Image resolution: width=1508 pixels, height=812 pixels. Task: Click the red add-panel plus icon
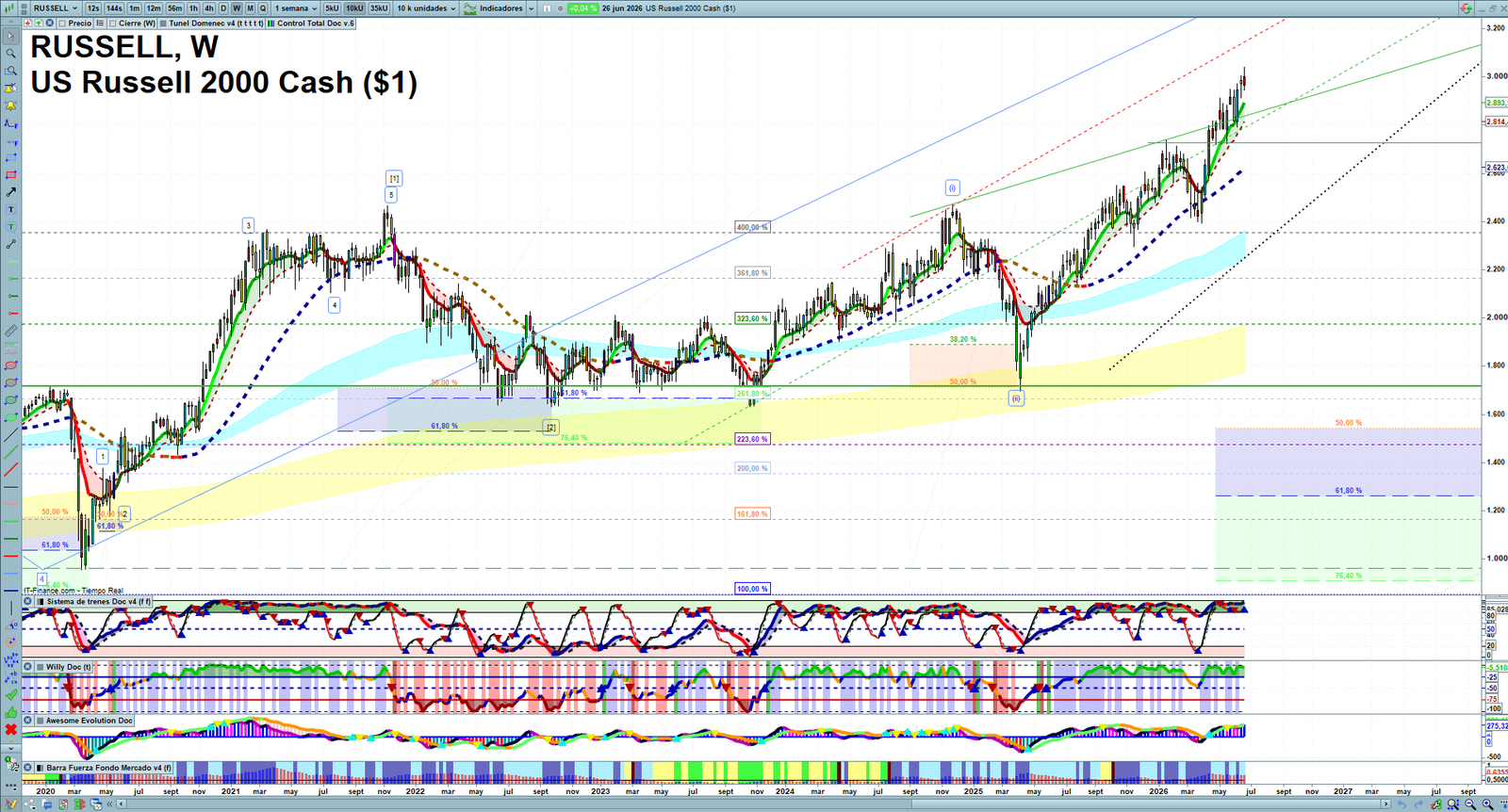click(x=27, y=23)
